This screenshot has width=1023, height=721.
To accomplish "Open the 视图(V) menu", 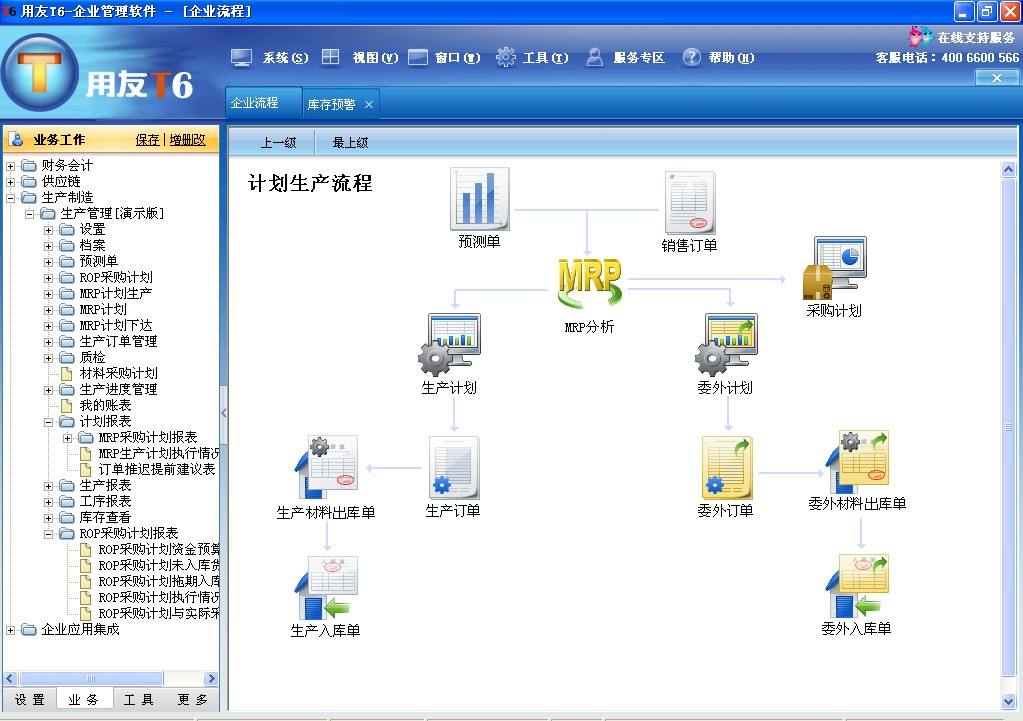I will click(x=375, y=58).
